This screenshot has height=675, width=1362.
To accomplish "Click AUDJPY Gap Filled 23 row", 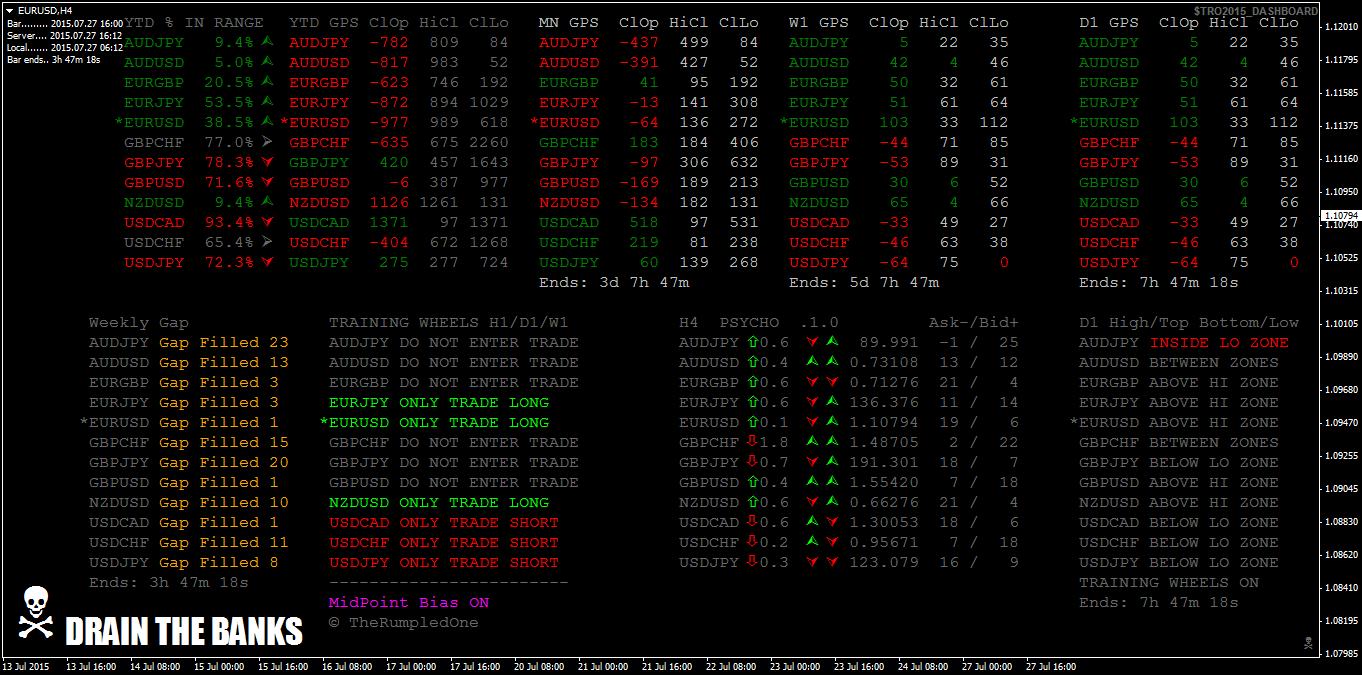I will point(189,343).
